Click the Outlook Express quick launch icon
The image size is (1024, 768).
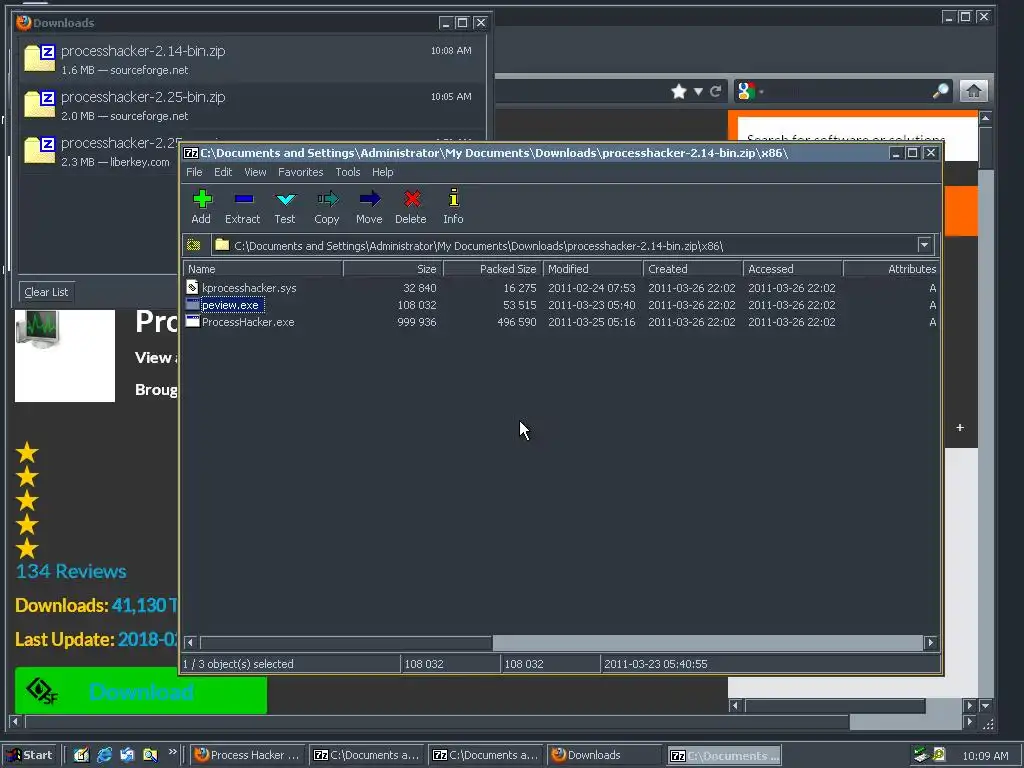127,755
